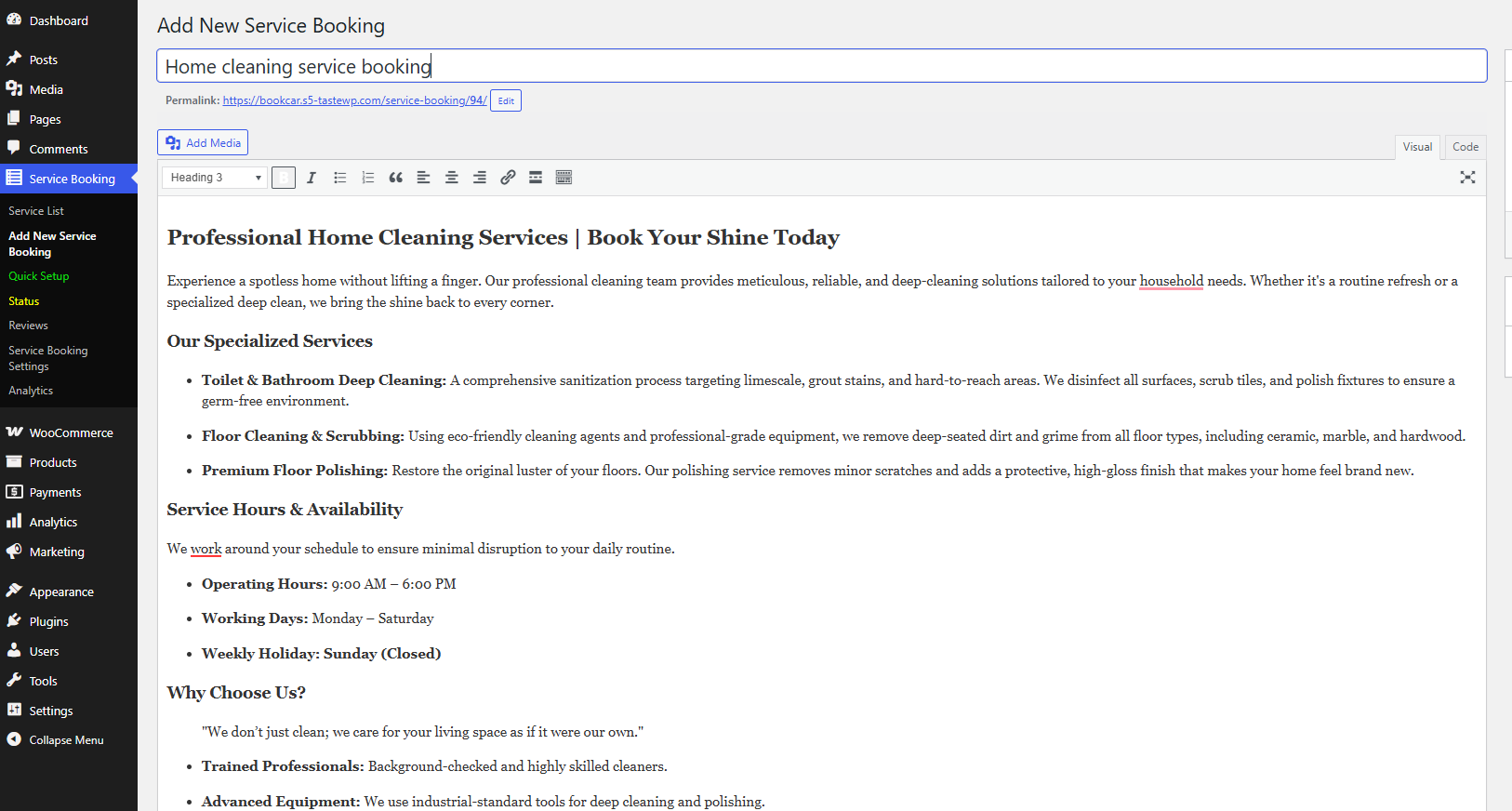Toggle bold formatting in editor toolbar
This screenshot has width=1512, height=811.
pyautogui.click(x=284, y=178)
